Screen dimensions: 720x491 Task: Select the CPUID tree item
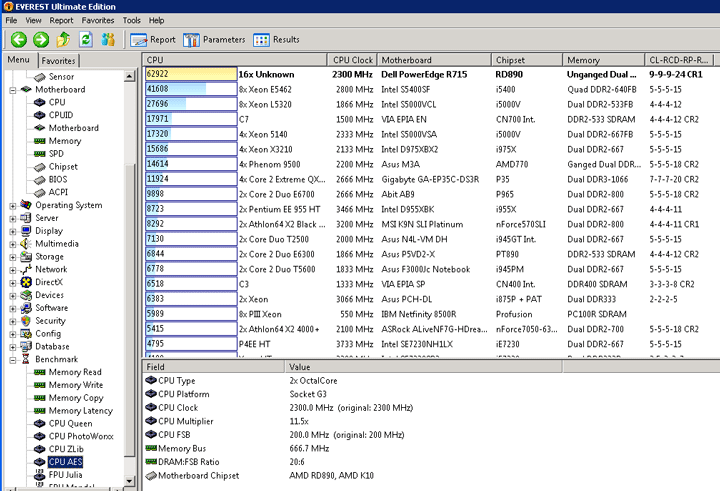coord(61,115)
